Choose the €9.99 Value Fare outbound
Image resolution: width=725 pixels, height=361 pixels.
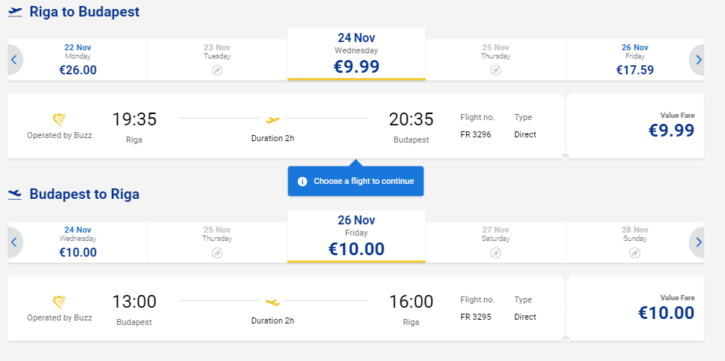click(x=634, y=126)
